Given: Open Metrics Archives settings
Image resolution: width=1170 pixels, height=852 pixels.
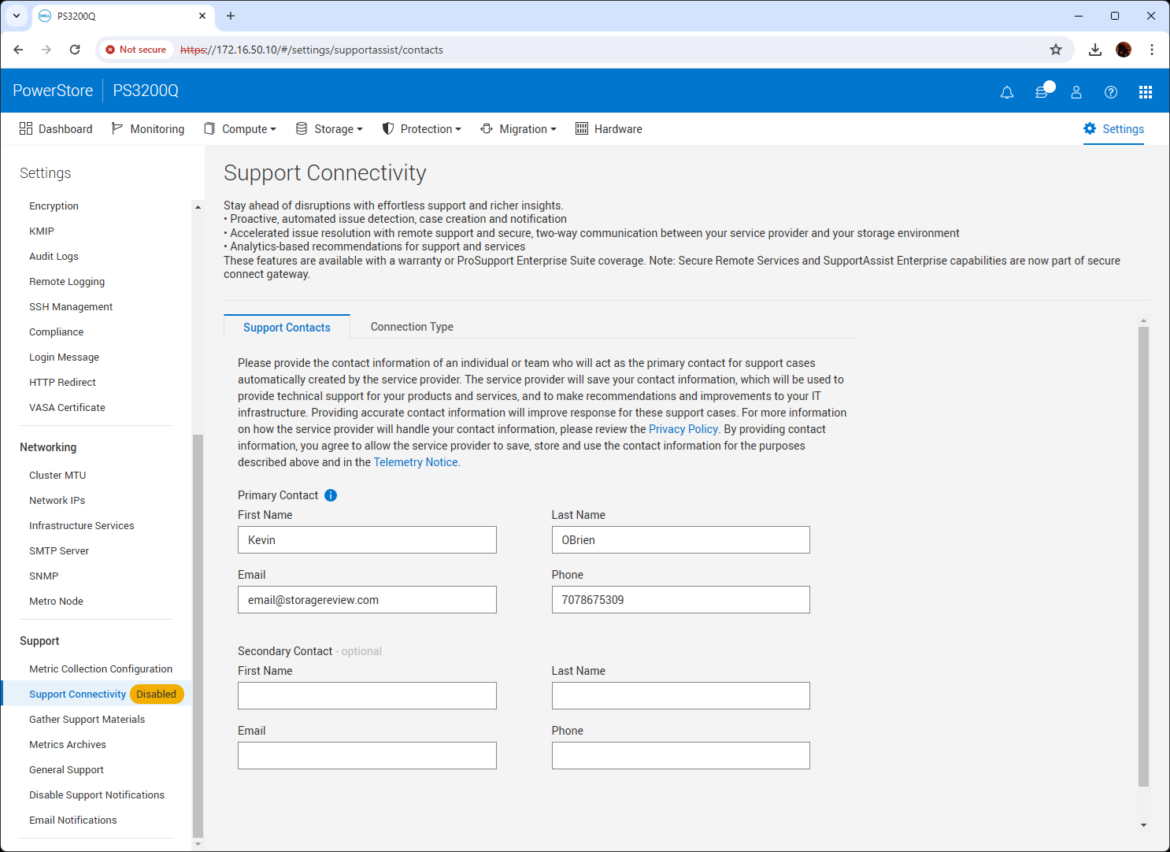Looking at the screenshot, I should click(x=68, y=745).
